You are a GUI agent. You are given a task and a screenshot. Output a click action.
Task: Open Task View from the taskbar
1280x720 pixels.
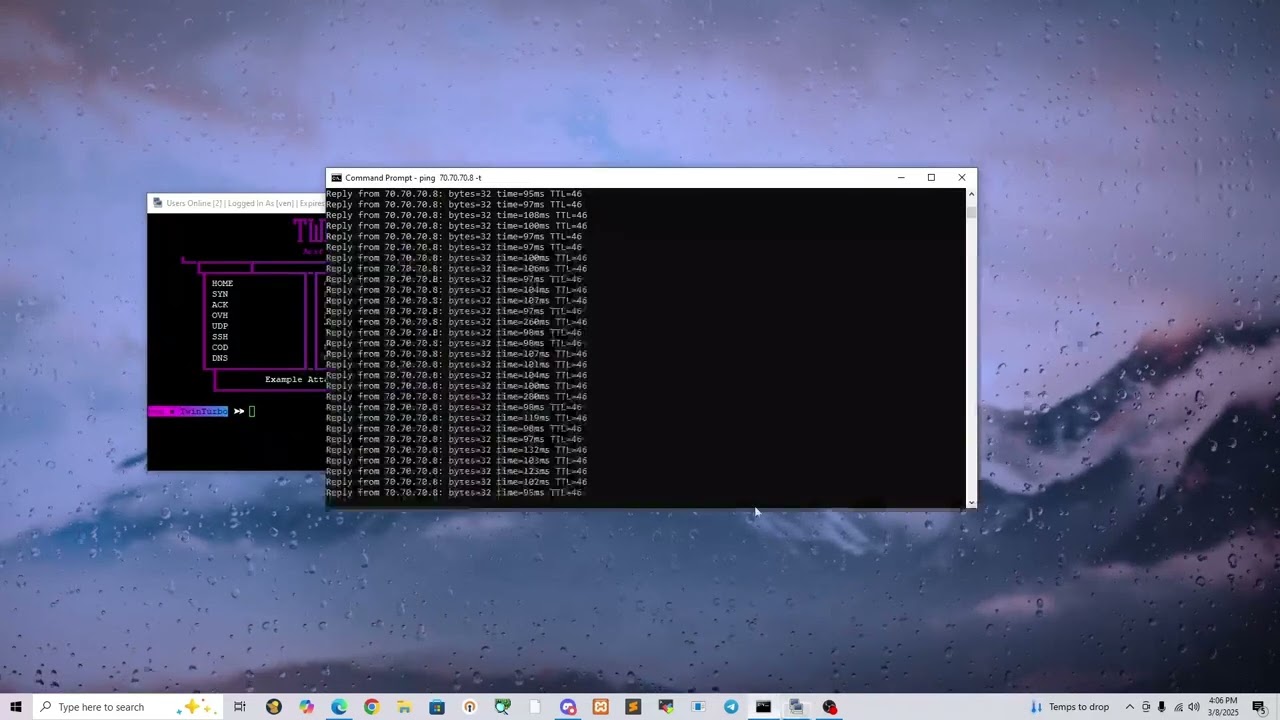pyautogui.click(x=240, y=707)
